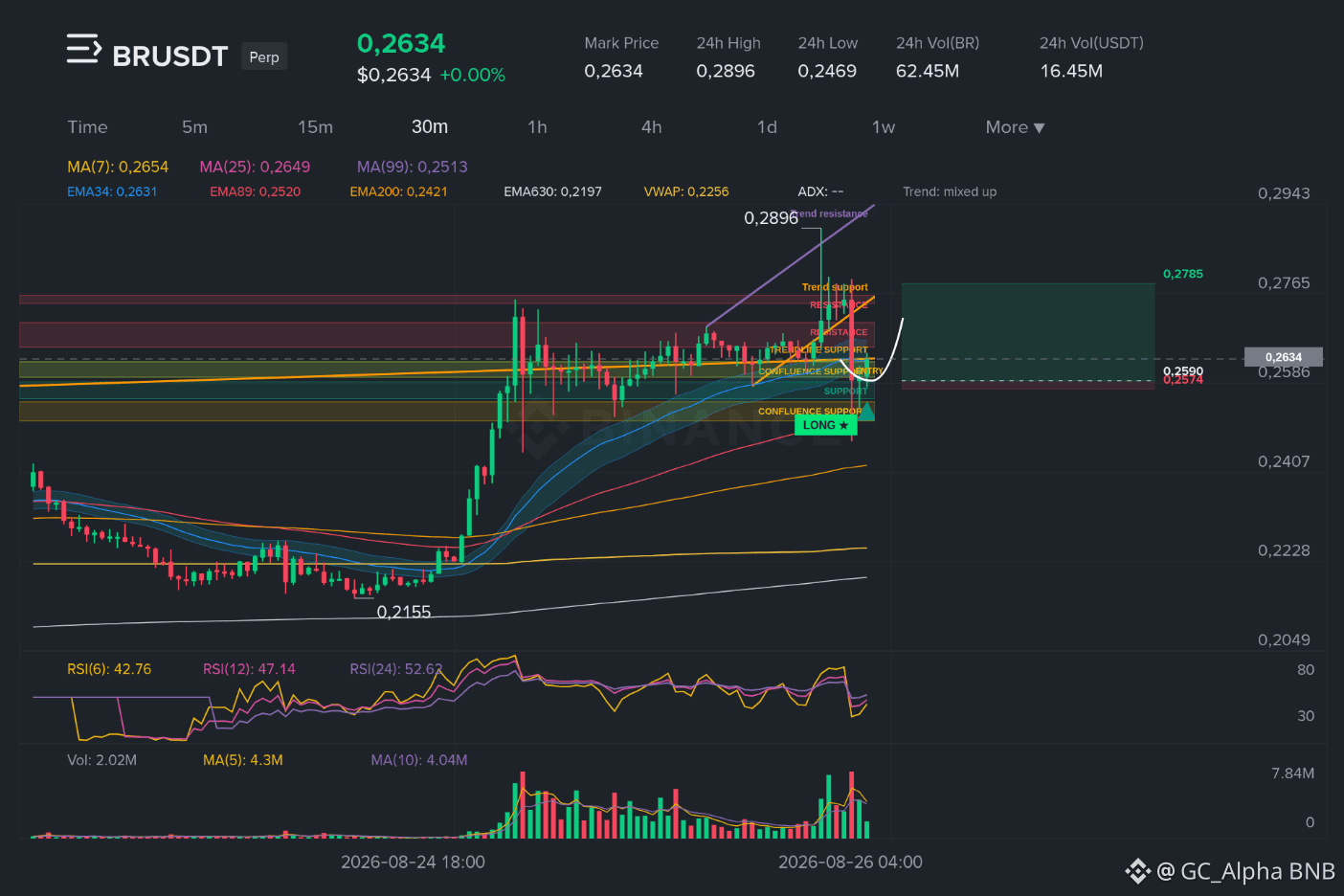
Task: Click the Trend: mixed up label
Action: [x=950, y=191]
